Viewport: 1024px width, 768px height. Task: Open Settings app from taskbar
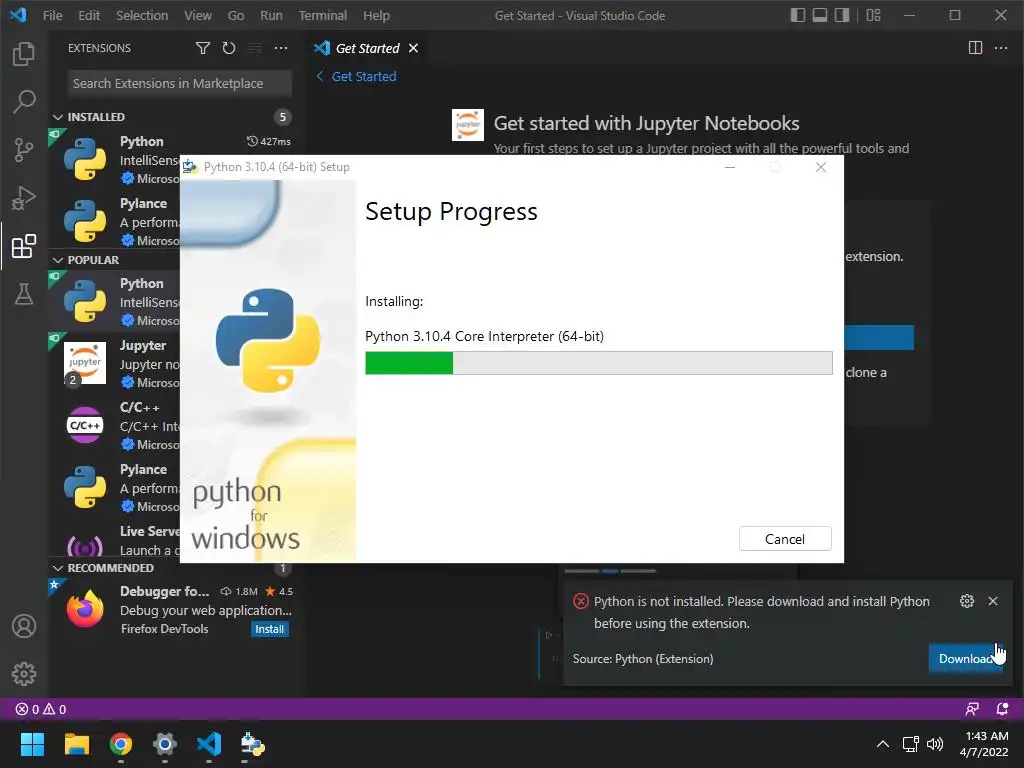pyautogui.click(x=165, y=744)
